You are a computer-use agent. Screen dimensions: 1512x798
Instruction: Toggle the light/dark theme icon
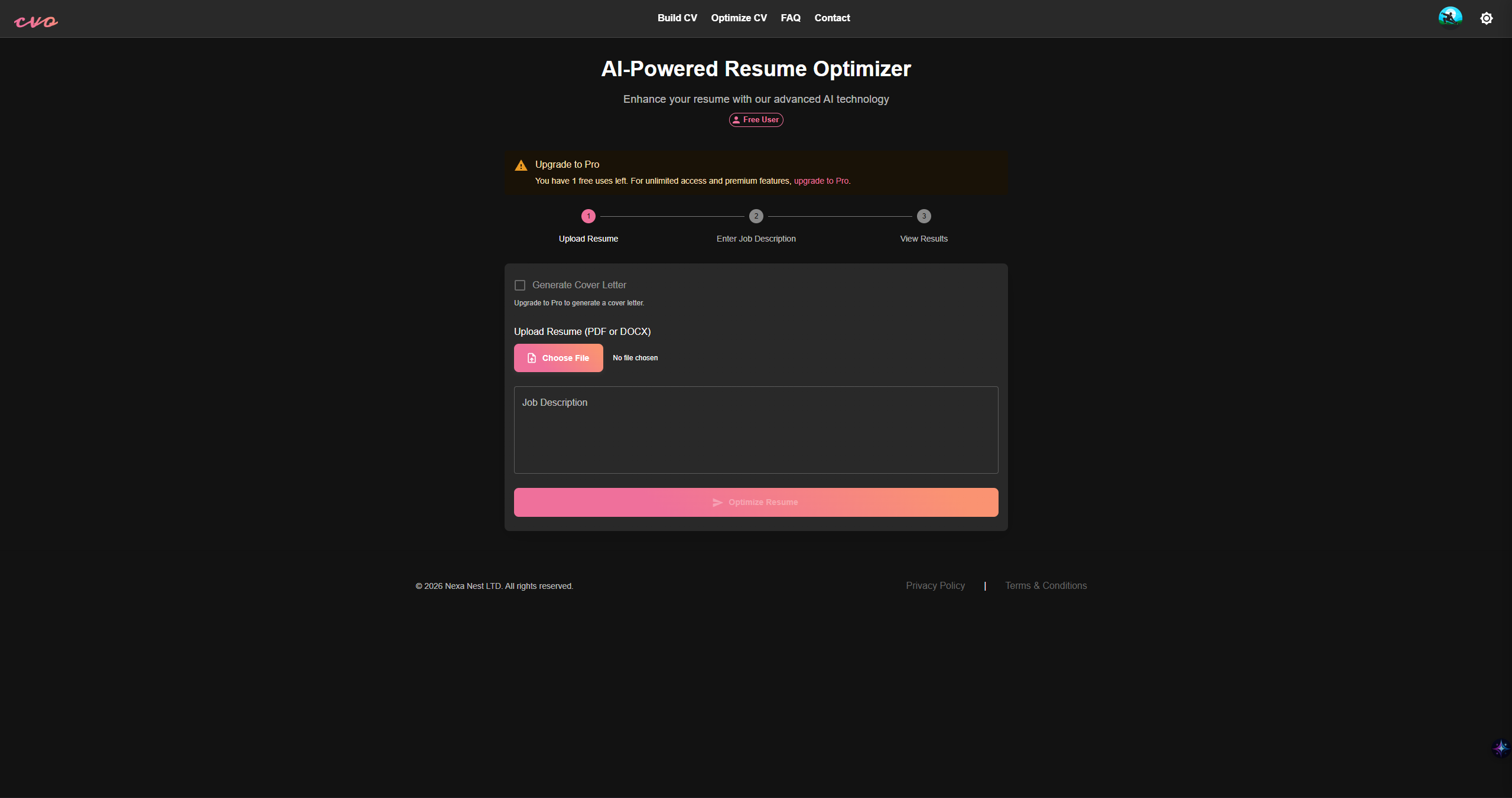coord(1486,18)
